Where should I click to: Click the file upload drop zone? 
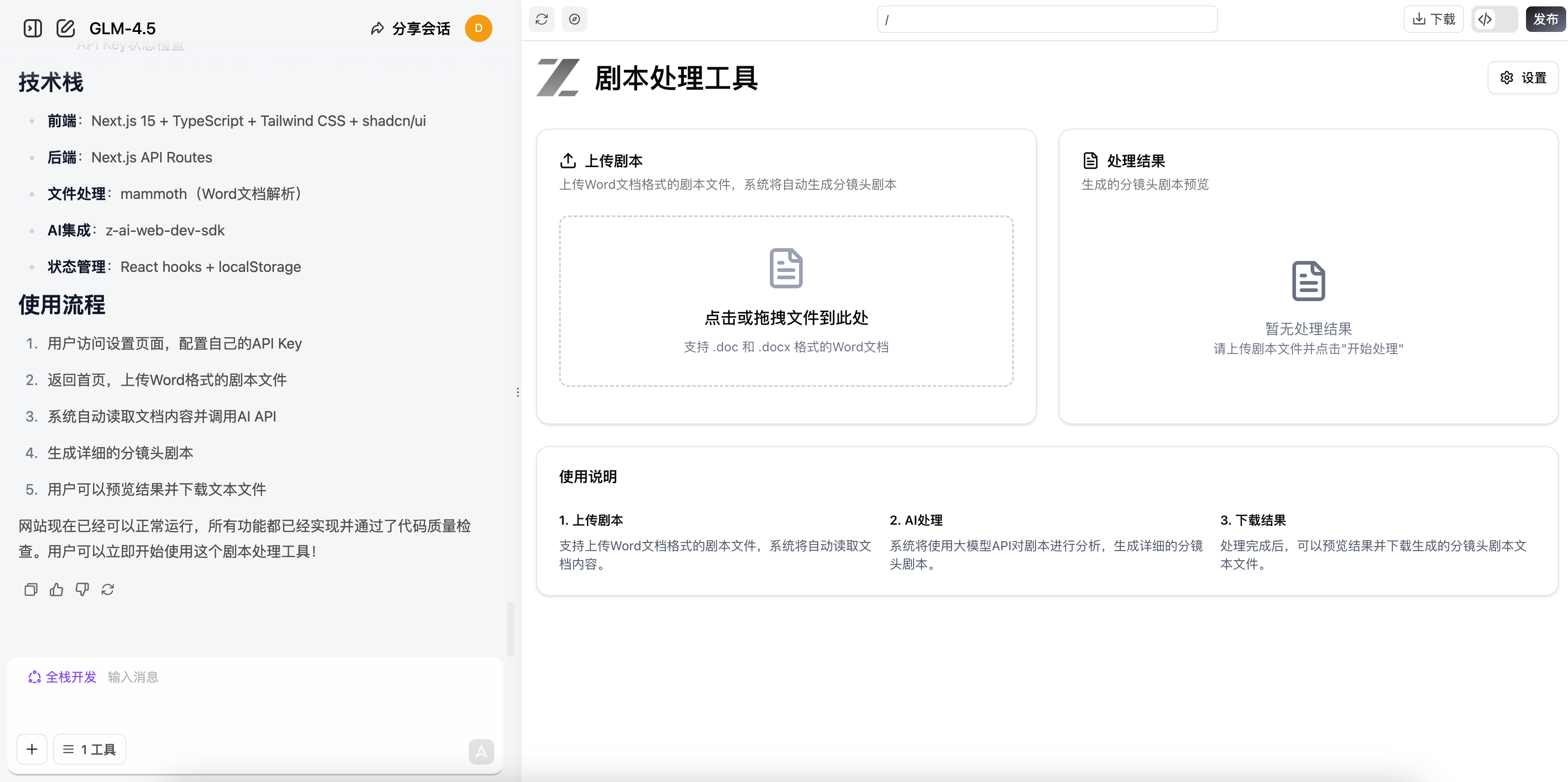(786, 301)
